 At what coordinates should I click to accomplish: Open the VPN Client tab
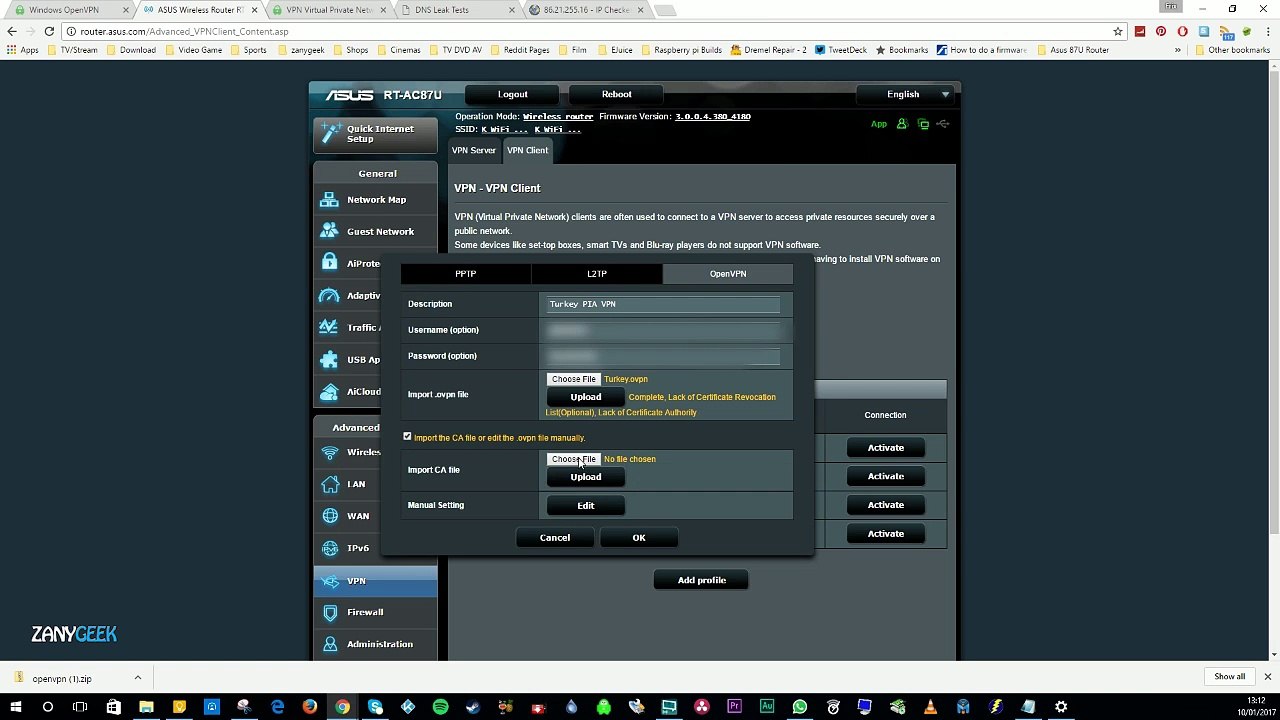tap(527, 150)
